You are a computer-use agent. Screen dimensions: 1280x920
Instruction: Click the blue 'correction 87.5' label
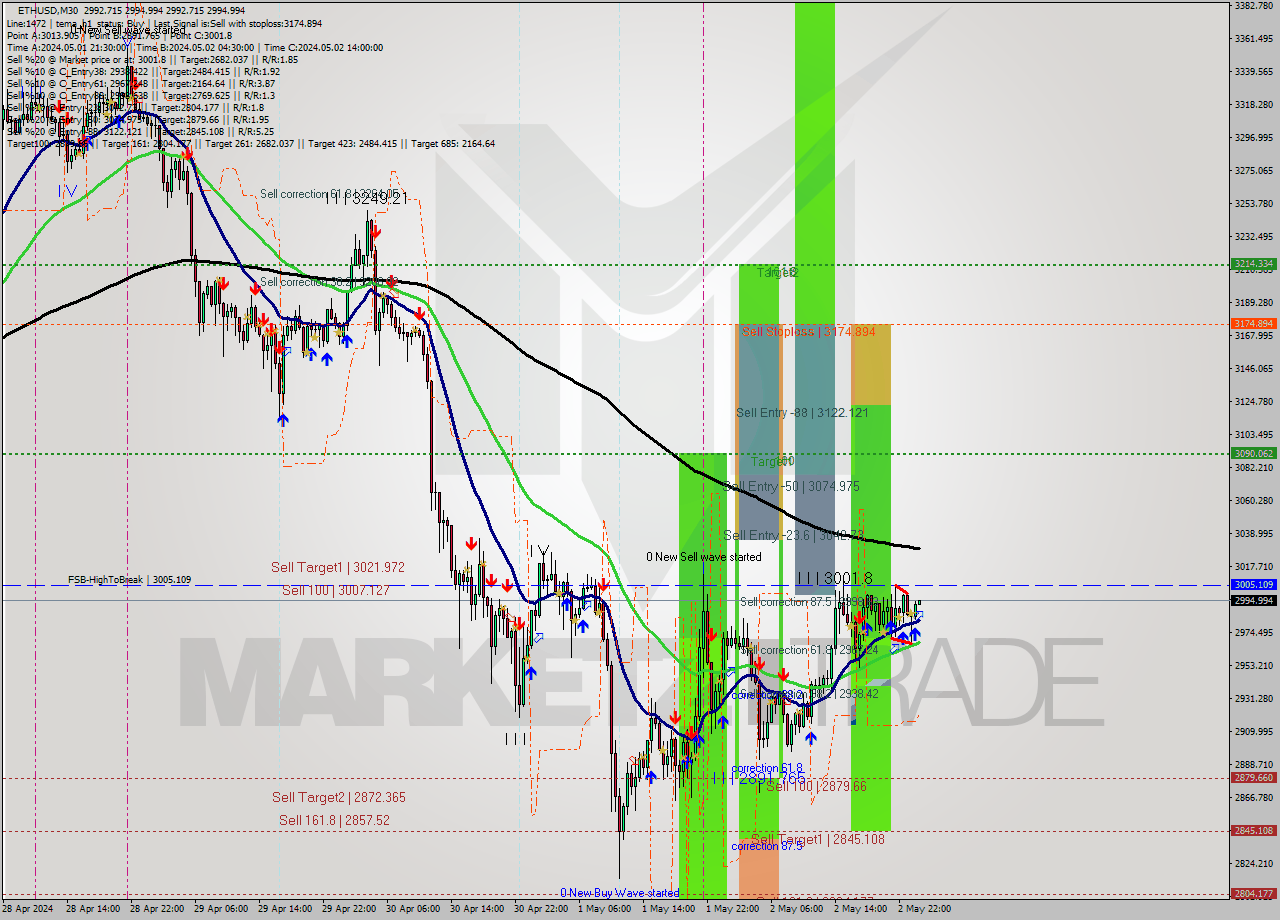(x=766, y=846)
